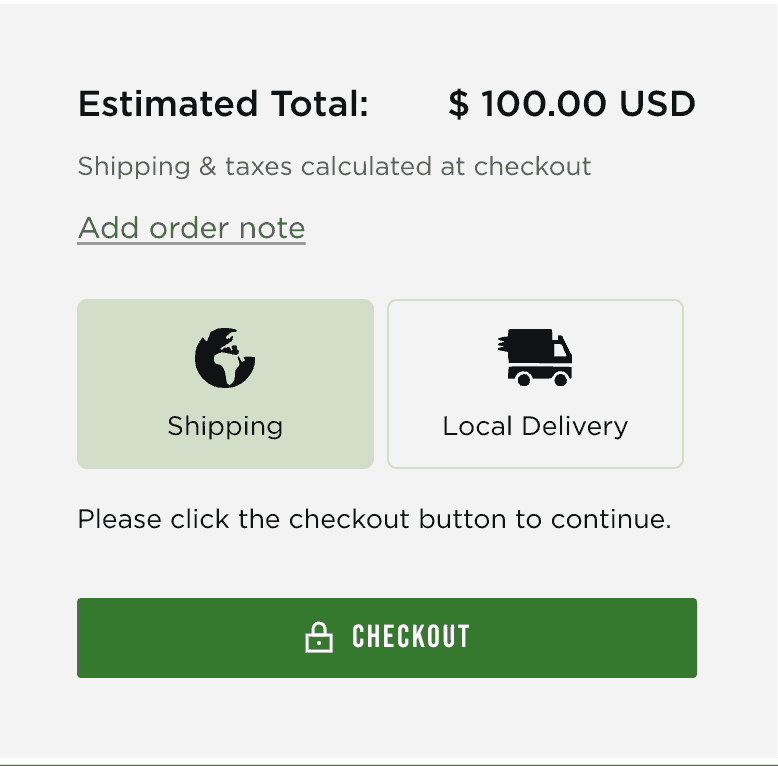The width and height of the screenshot is (778, 766).
Task: Click the "Please click the checkout button" message
Action: pos(374,520)
